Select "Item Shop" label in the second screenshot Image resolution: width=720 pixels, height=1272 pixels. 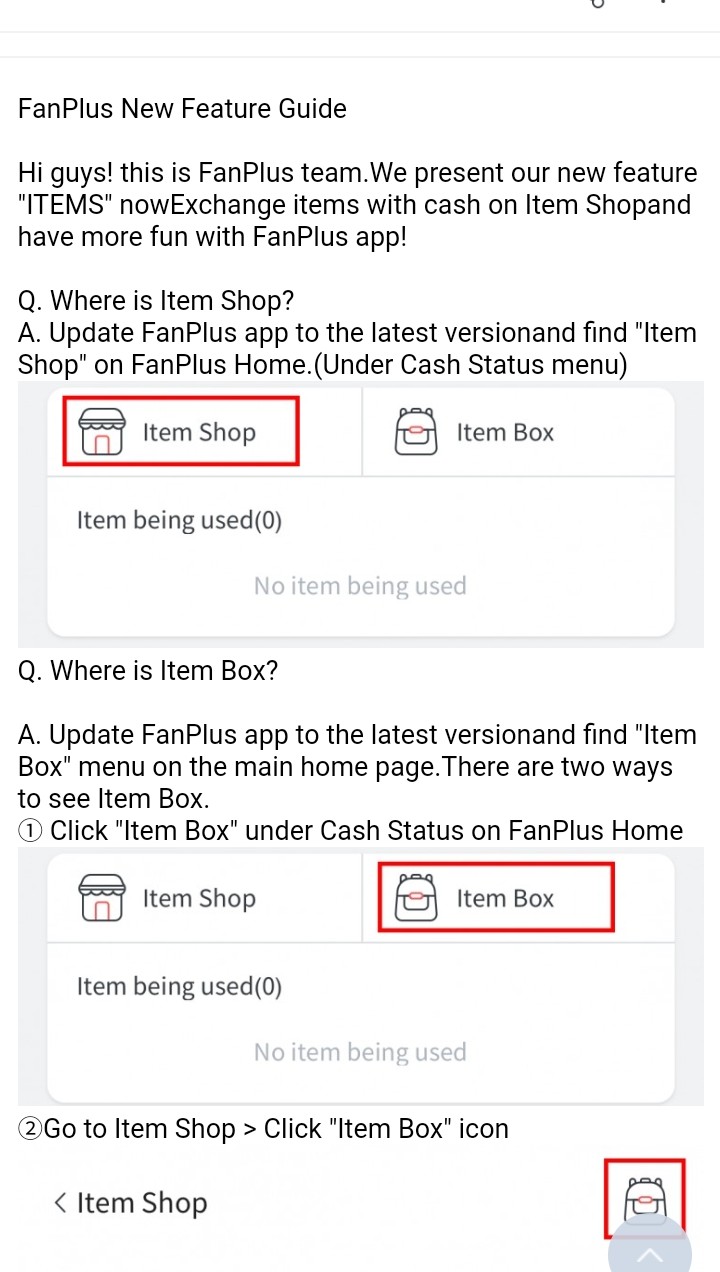click(199, 898)
